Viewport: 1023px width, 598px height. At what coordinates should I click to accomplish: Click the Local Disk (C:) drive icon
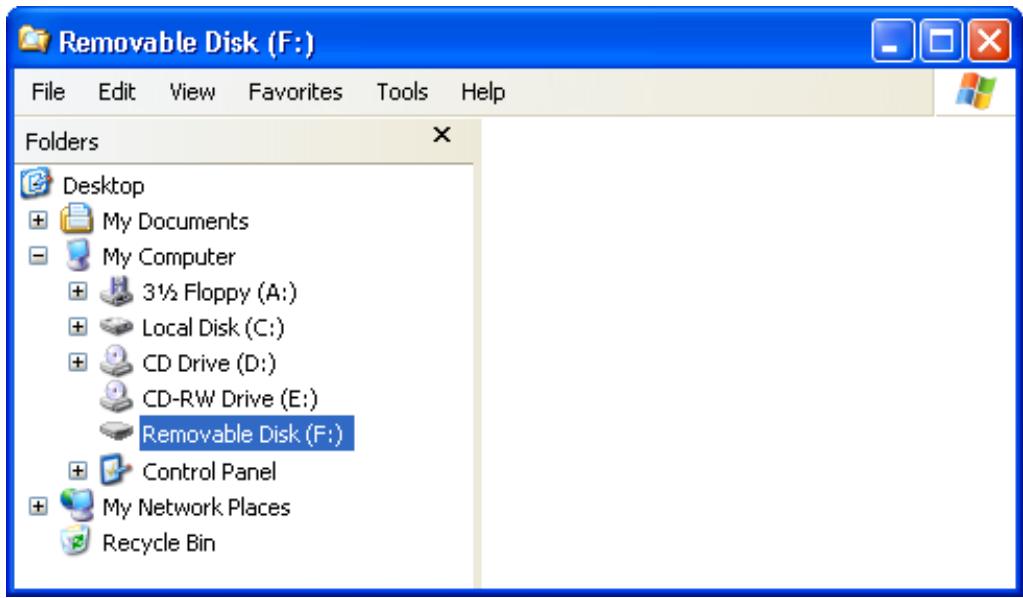tap(118, 328)
